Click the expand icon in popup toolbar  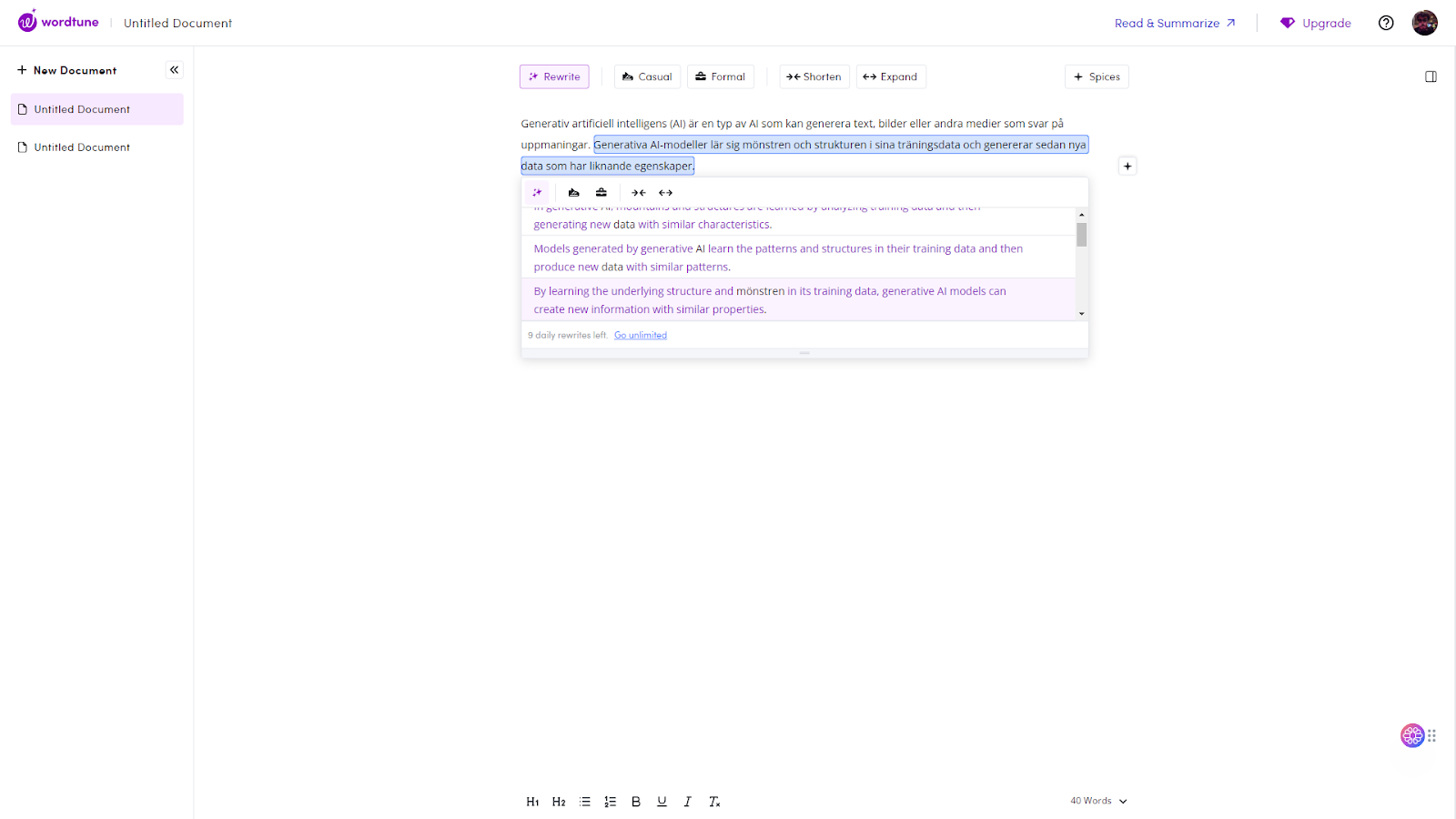click(666, 193)
